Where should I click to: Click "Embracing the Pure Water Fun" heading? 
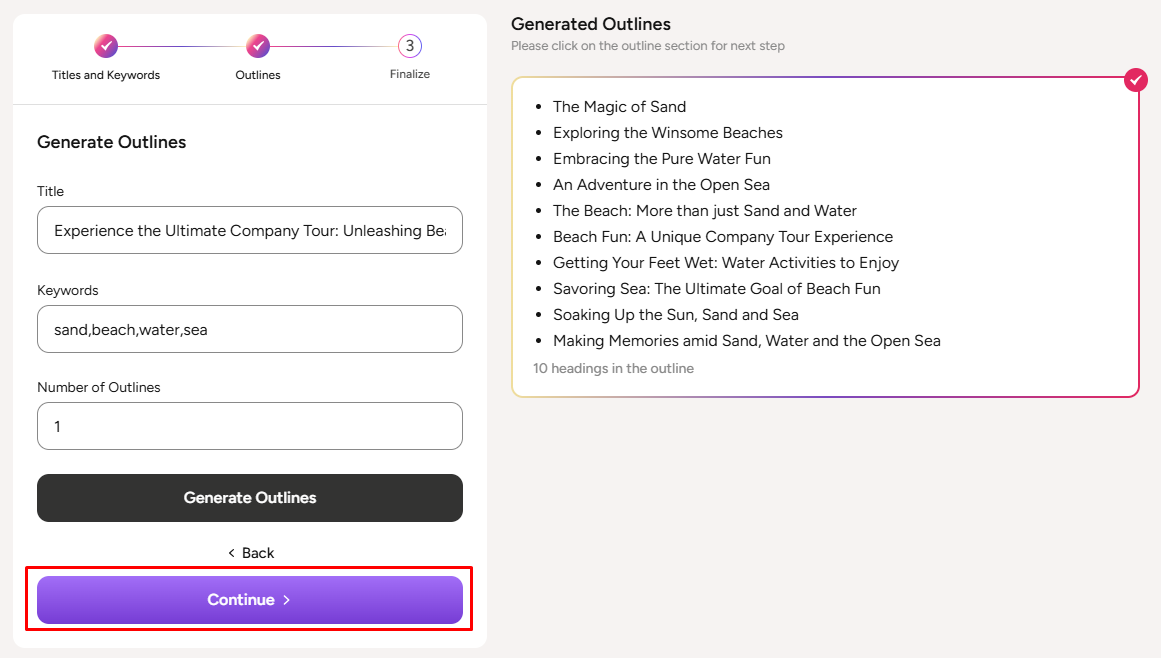point(661,159)
